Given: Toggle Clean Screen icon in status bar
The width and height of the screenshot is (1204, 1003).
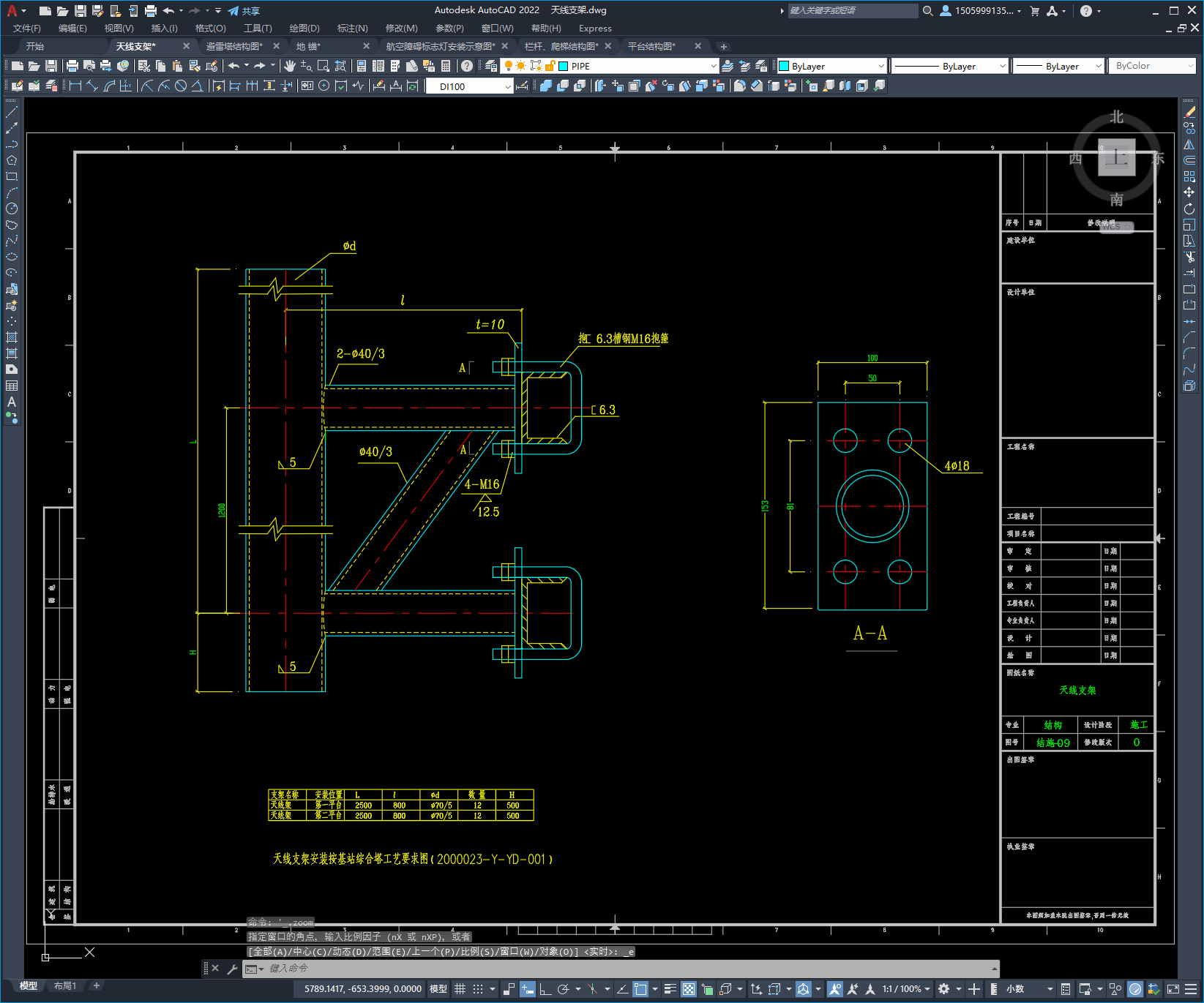Looking at the screenshot, I should pos(1173,989).
